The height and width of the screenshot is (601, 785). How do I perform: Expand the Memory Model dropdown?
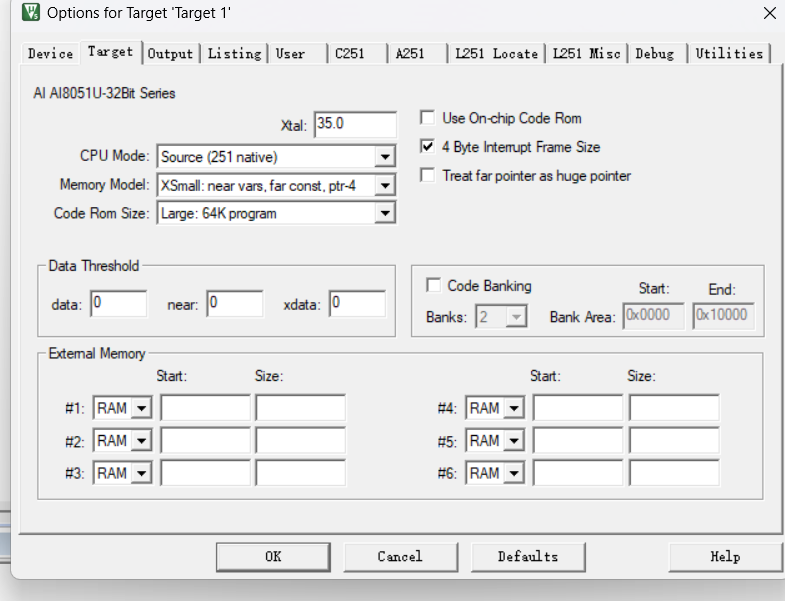coord(385,185)
